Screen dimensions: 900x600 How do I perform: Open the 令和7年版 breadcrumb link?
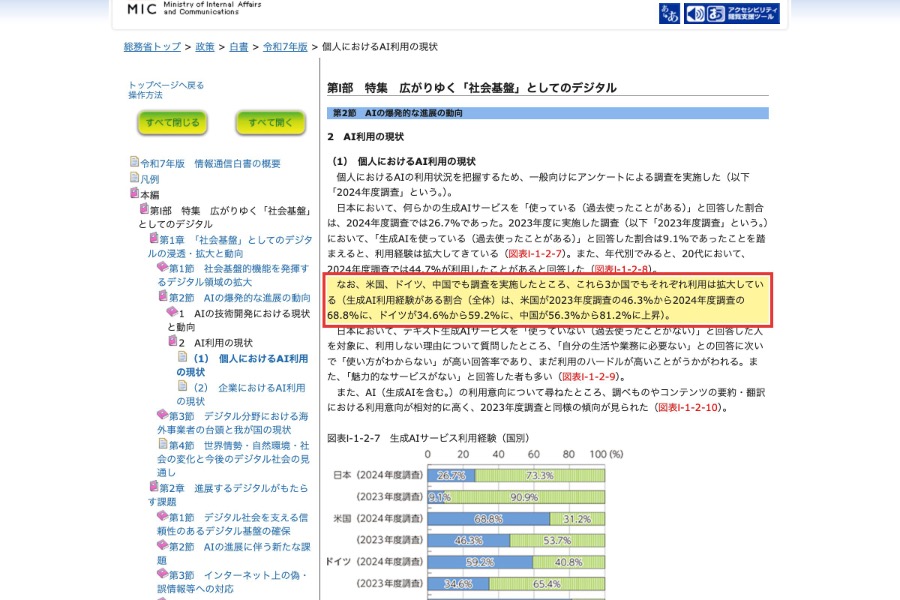click(285, 47)
